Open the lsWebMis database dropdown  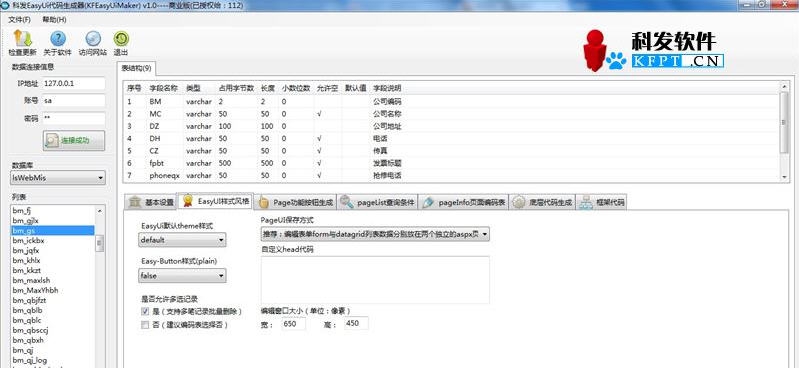pos(58,178)
